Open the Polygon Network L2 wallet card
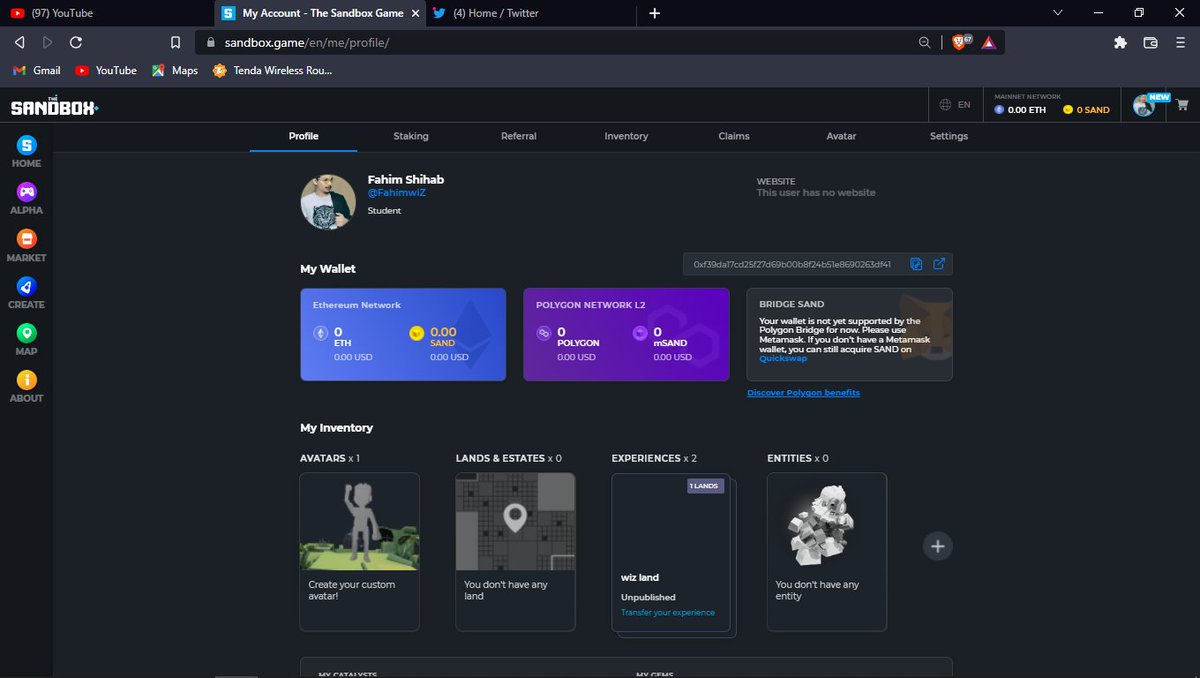Viewport: 1200px width, 678px height. (x=626, y=335)
